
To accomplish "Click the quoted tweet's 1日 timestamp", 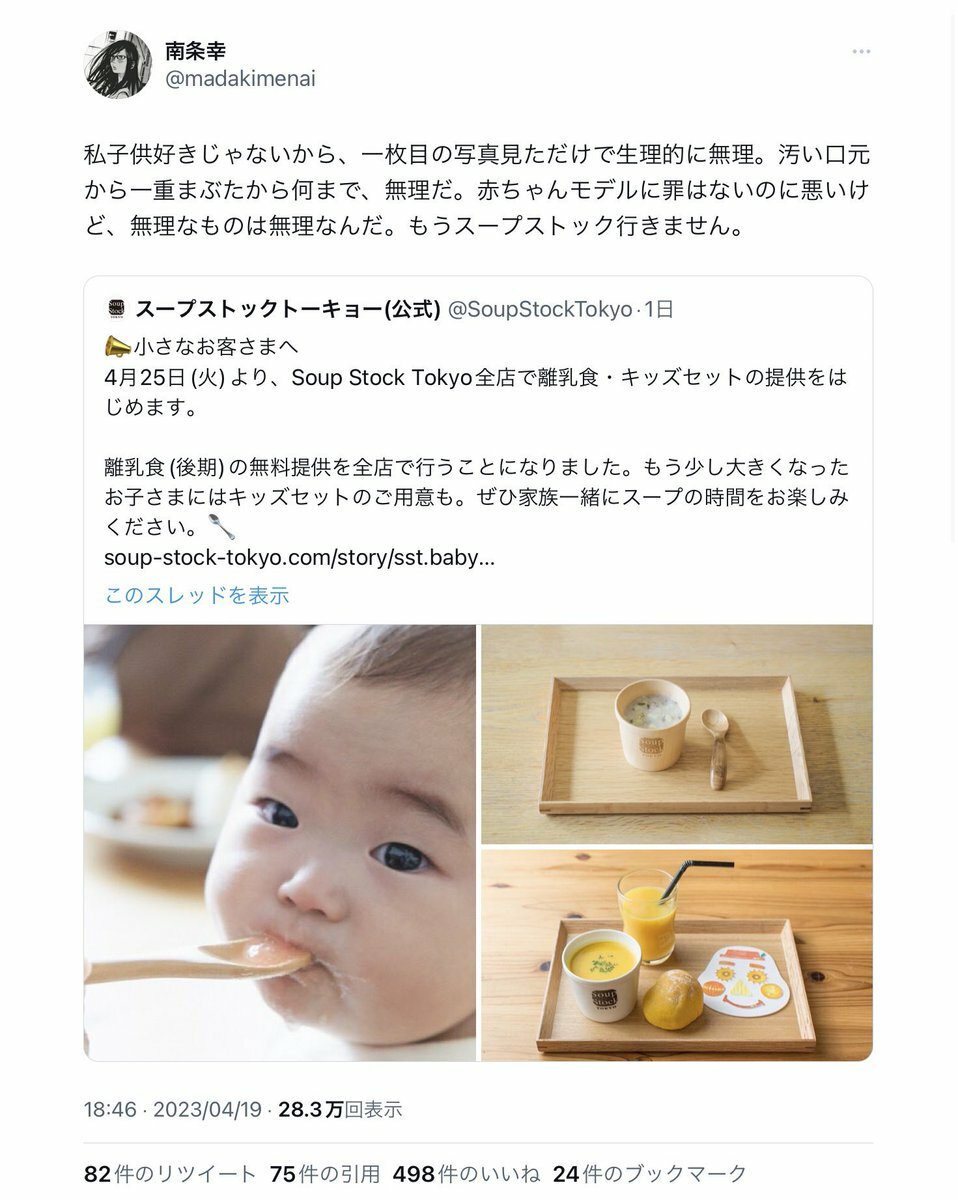I will point(658,310).
